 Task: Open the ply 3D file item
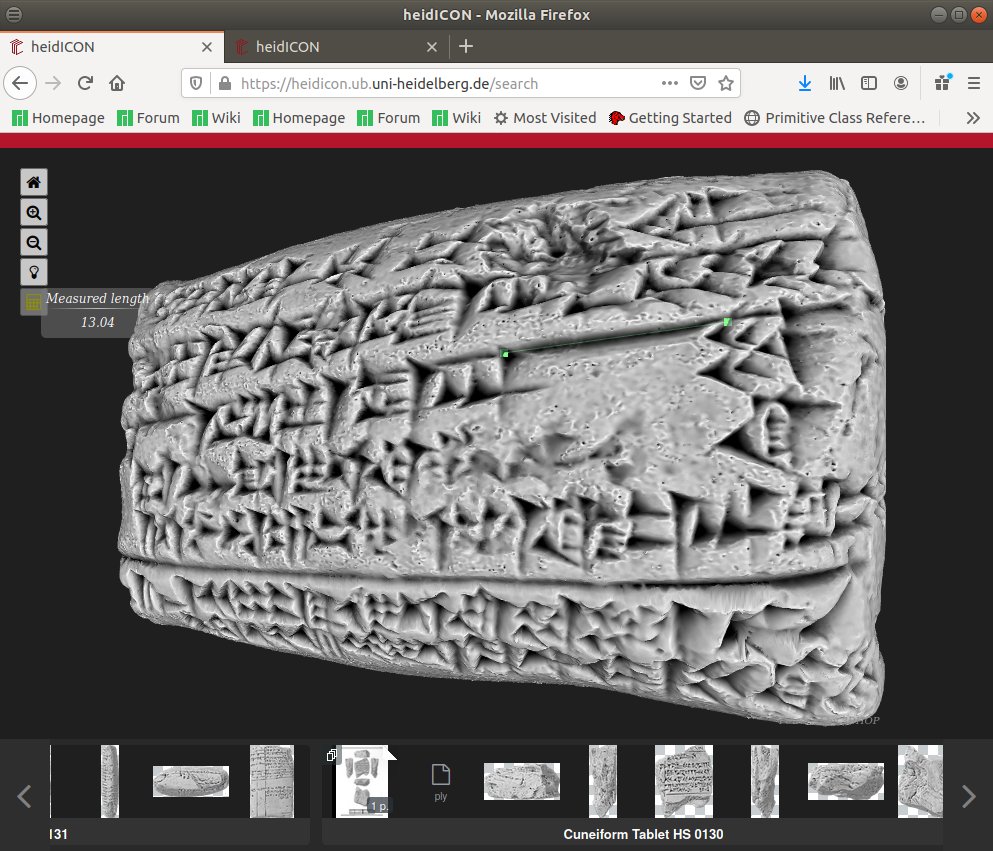(x=441, y=782)
